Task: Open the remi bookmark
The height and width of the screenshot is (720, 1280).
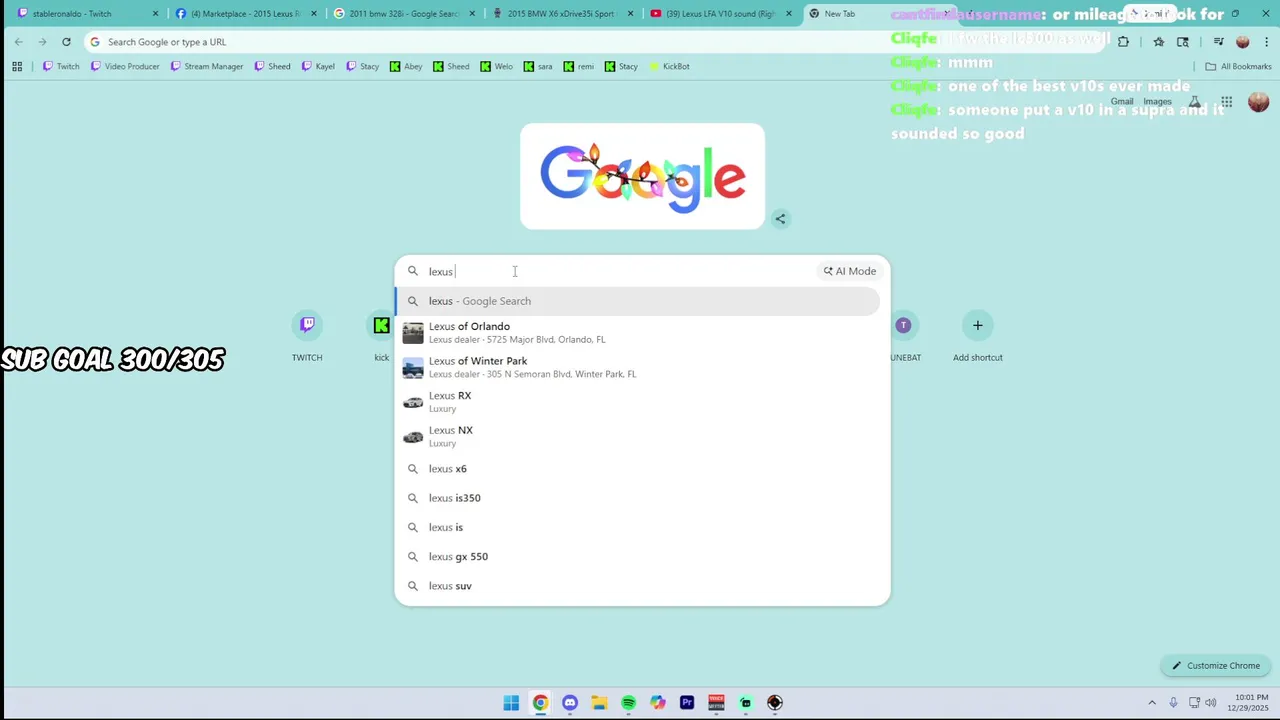Action: 578,66
